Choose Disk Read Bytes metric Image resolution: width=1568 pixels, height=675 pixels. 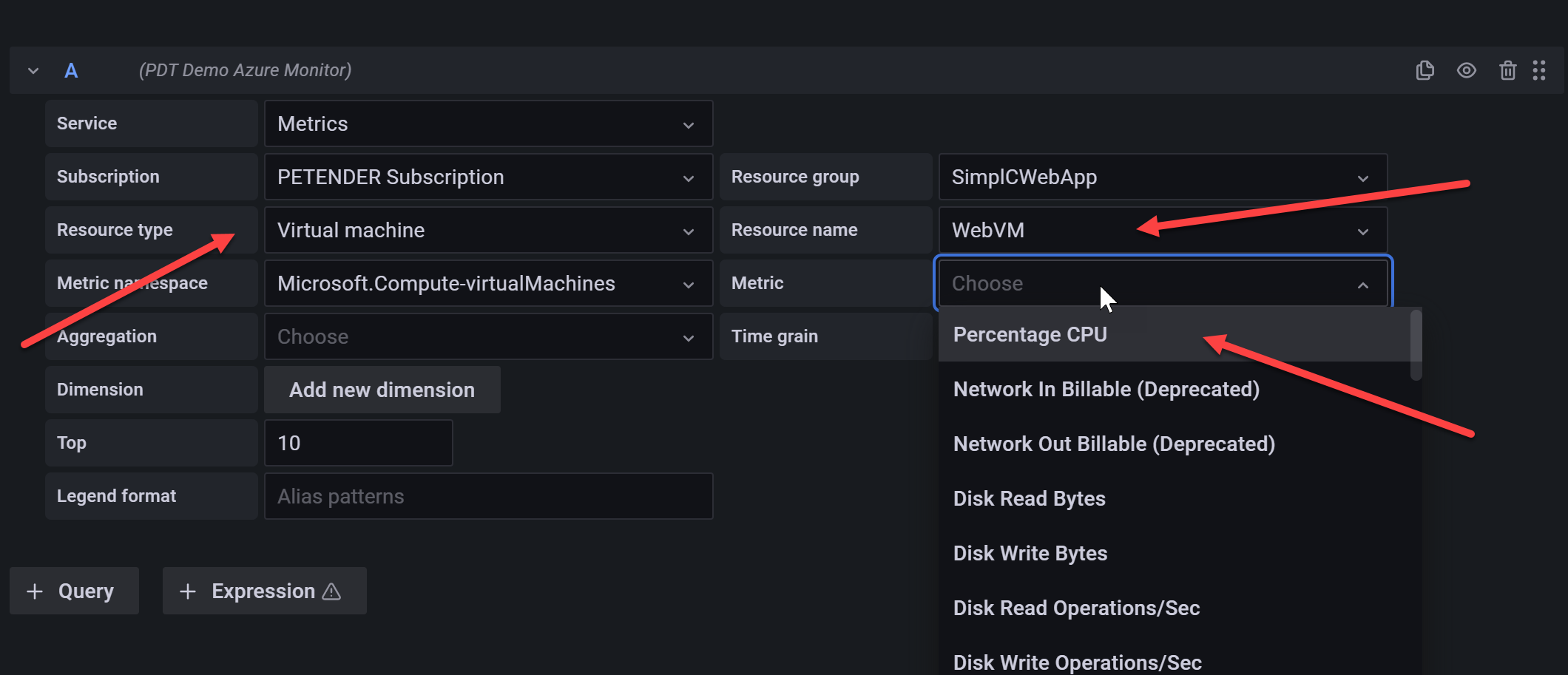[x=1175, y=499]
